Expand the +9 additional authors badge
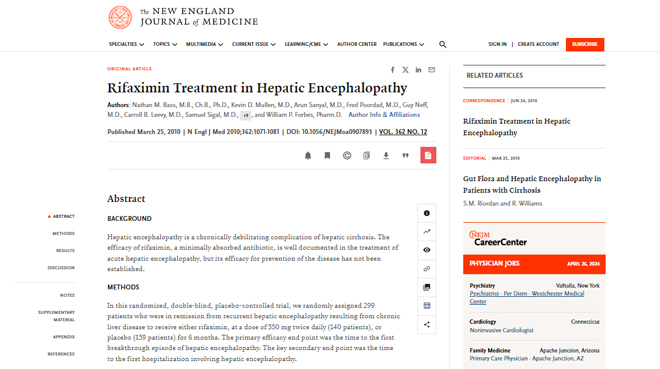The height and width of the screenshot is (369, 660). (246, 115)
